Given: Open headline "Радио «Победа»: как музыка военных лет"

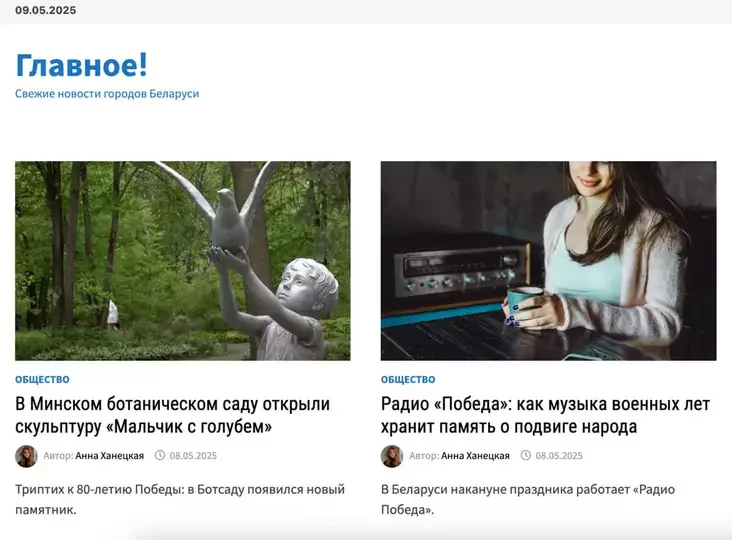Looking at the screenshot, I should 545,415.
